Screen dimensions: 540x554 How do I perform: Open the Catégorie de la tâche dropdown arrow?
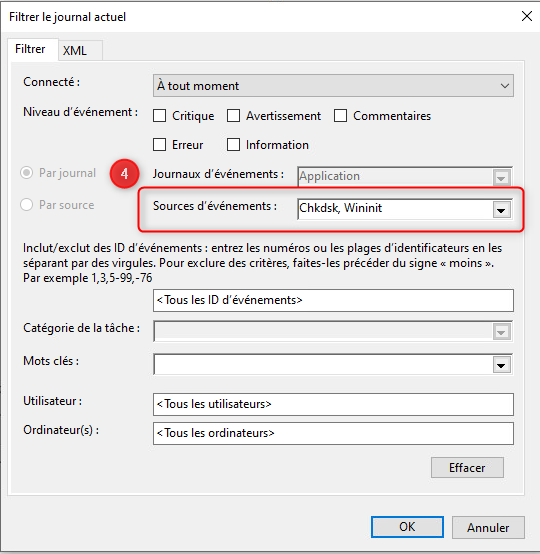click(501, 332)
